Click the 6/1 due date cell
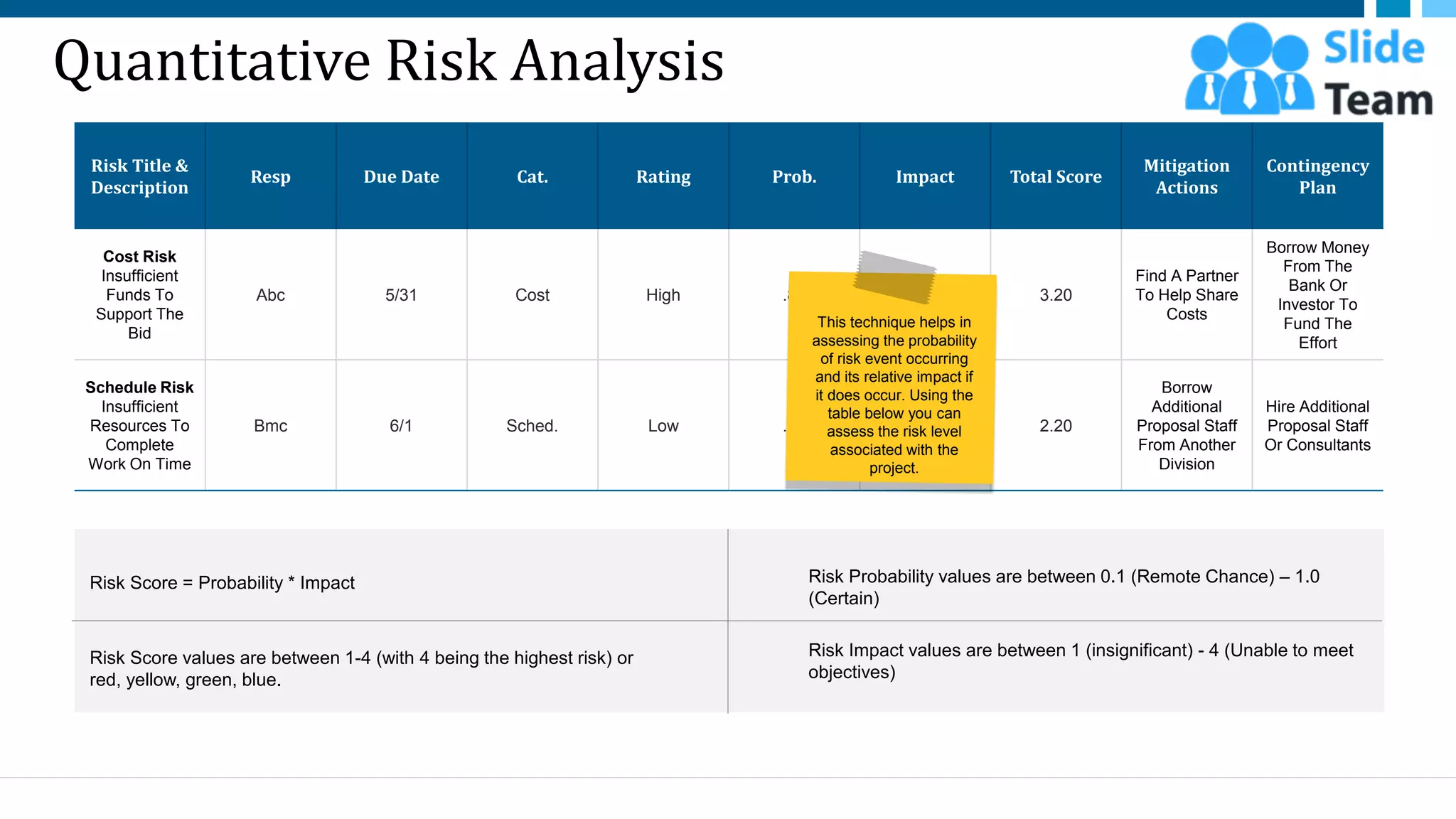The image size is (1456, 819). tap(402, 425)
